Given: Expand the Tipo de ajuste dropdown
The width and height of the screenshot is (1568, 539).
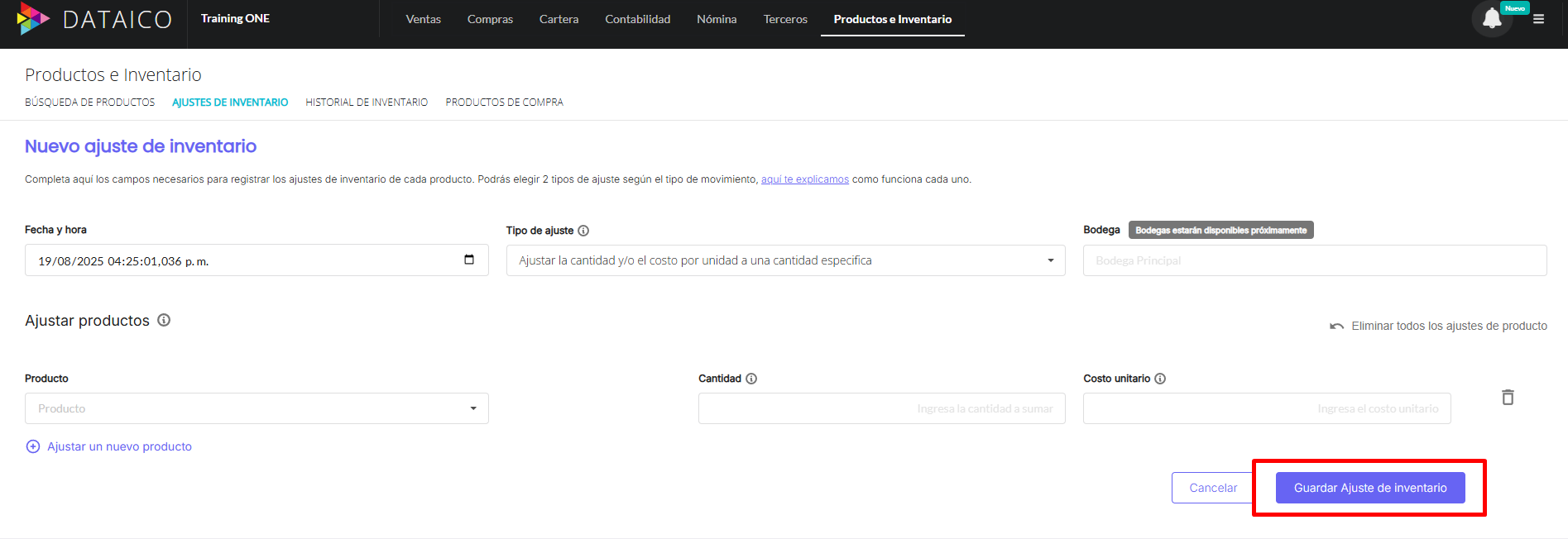Looking at the screenshot, I should pos(1050,260).
